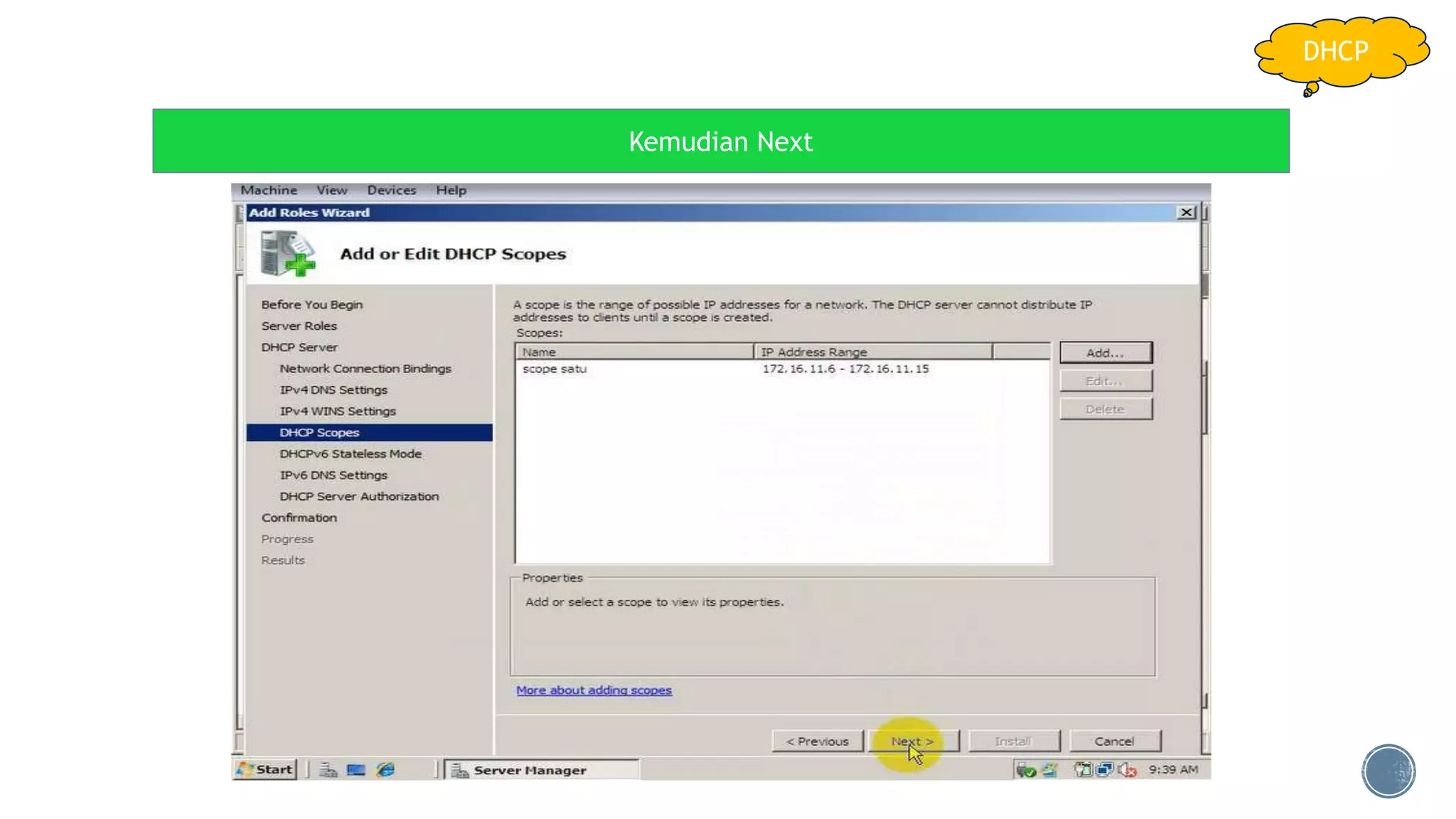Click the Add Roles Wizard server icon
This screenshot has height=819, width=1456.
coord(287,254)
